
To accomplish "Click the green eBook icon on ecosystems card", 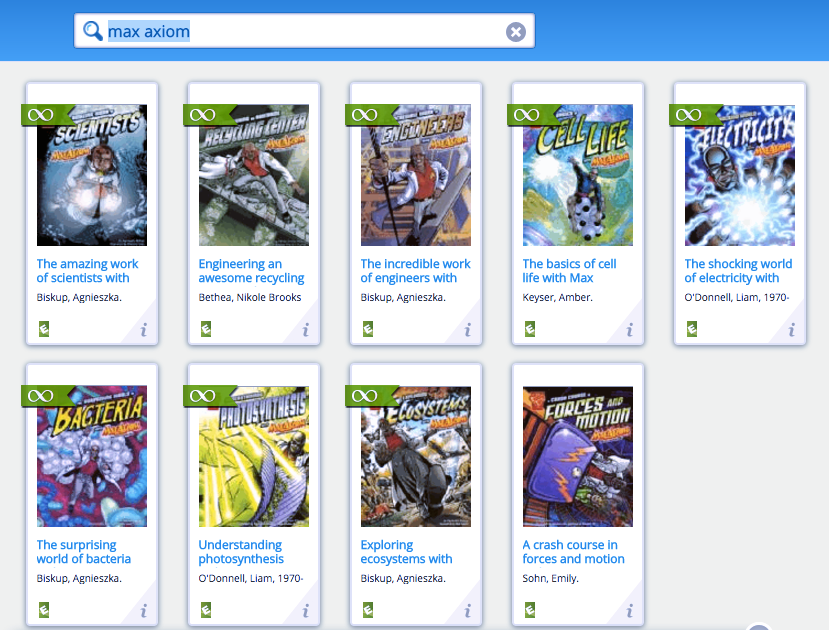I will tap(368, 610).
